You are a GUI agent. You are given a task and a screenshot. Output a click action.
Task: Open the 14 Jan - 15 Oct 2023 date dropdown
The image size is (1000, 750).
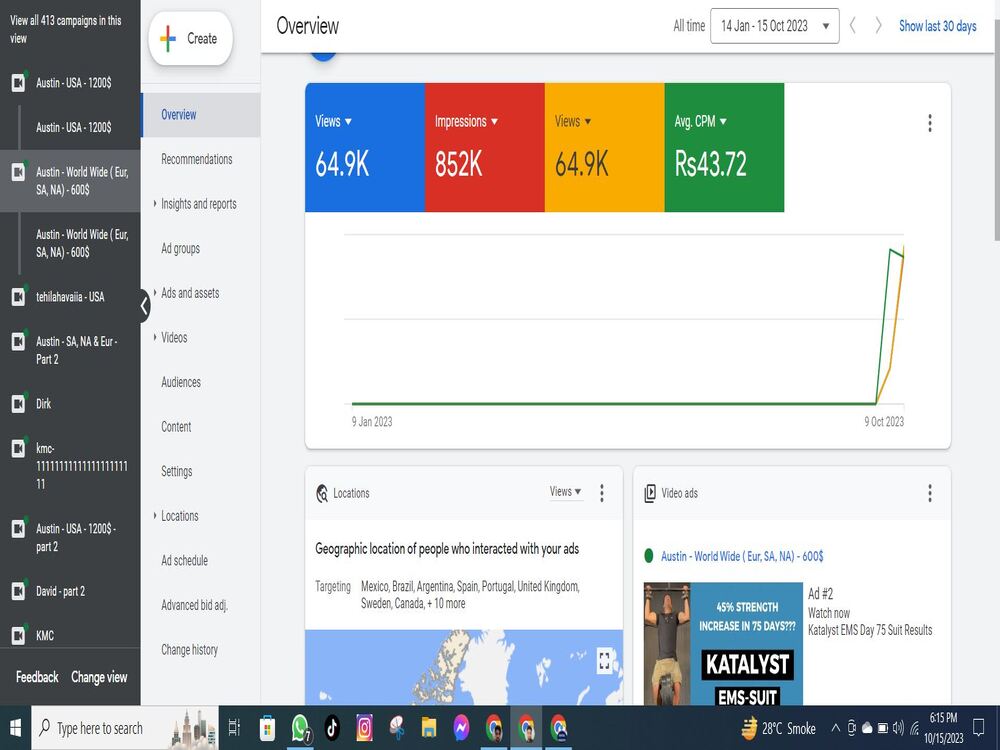tap(773, 26)
